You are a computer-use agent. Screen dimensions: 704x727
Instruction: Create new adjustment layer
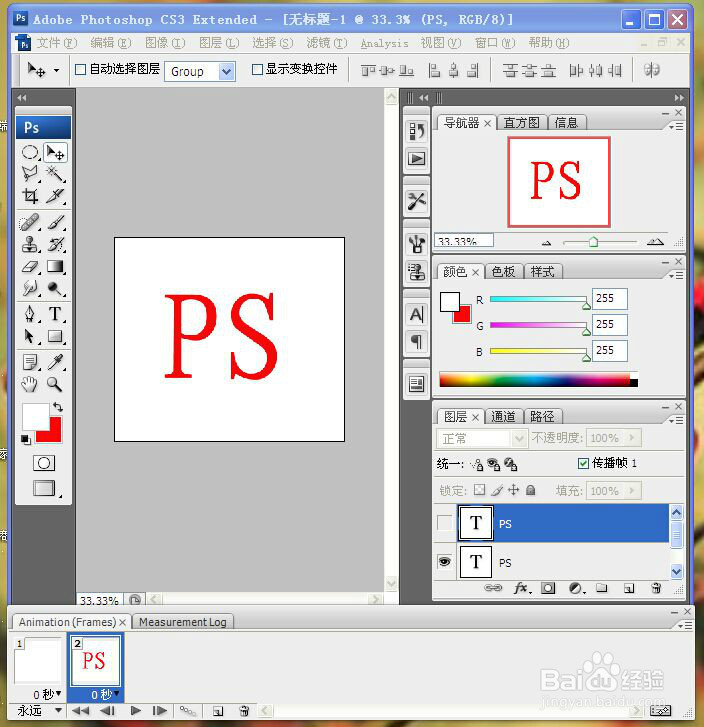point(576,588)
